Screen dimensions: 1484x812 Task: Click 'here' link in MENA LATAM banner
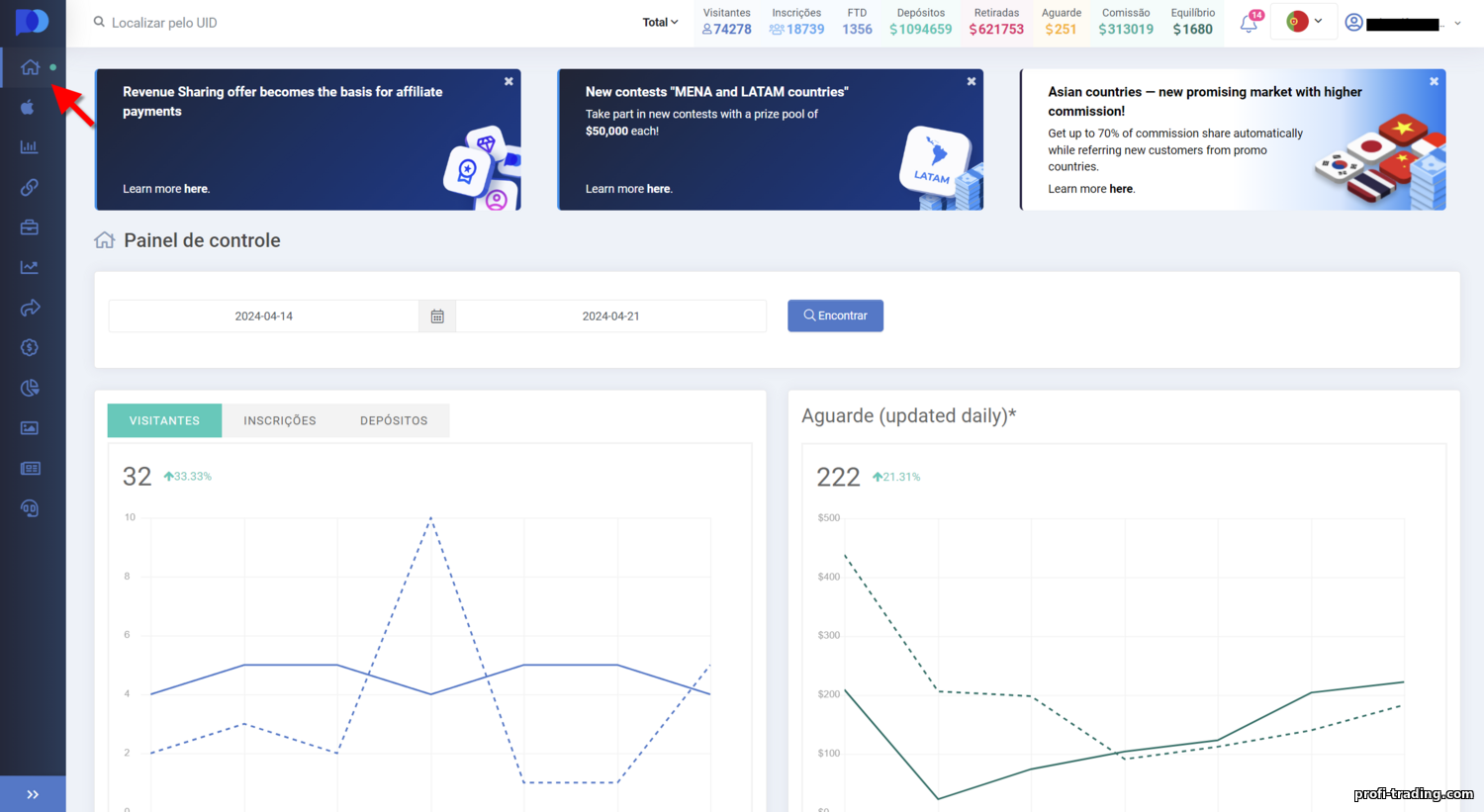click(659, 189)
